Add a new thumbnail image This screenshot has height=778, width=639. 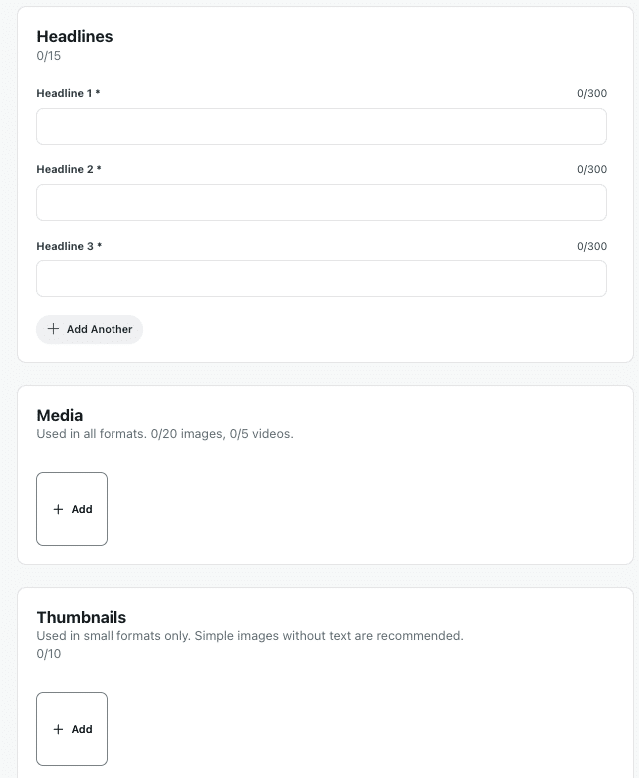[72, 729]
